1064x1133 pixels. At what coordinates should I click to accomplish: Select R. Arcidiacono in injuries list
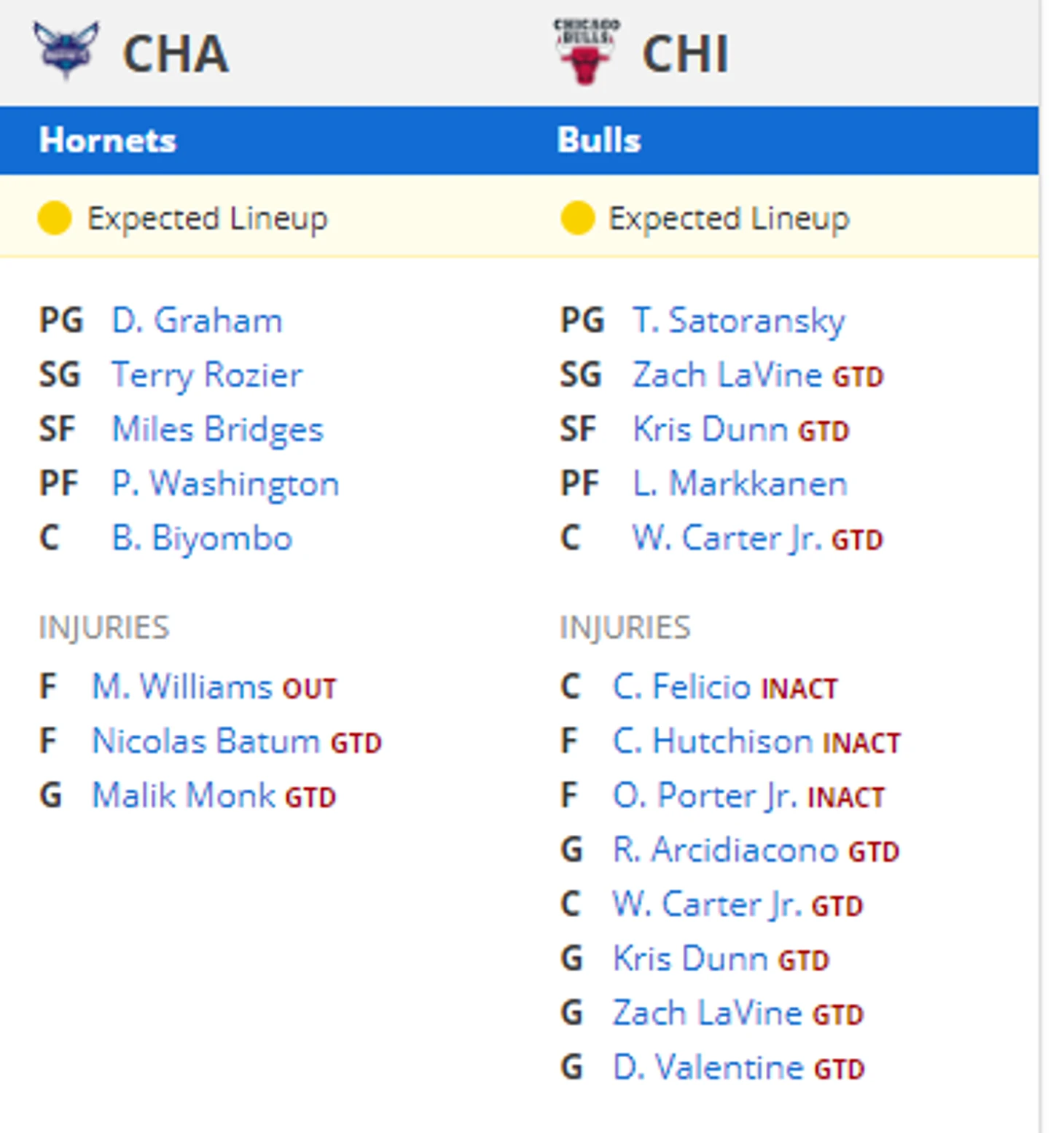(726, 850)
